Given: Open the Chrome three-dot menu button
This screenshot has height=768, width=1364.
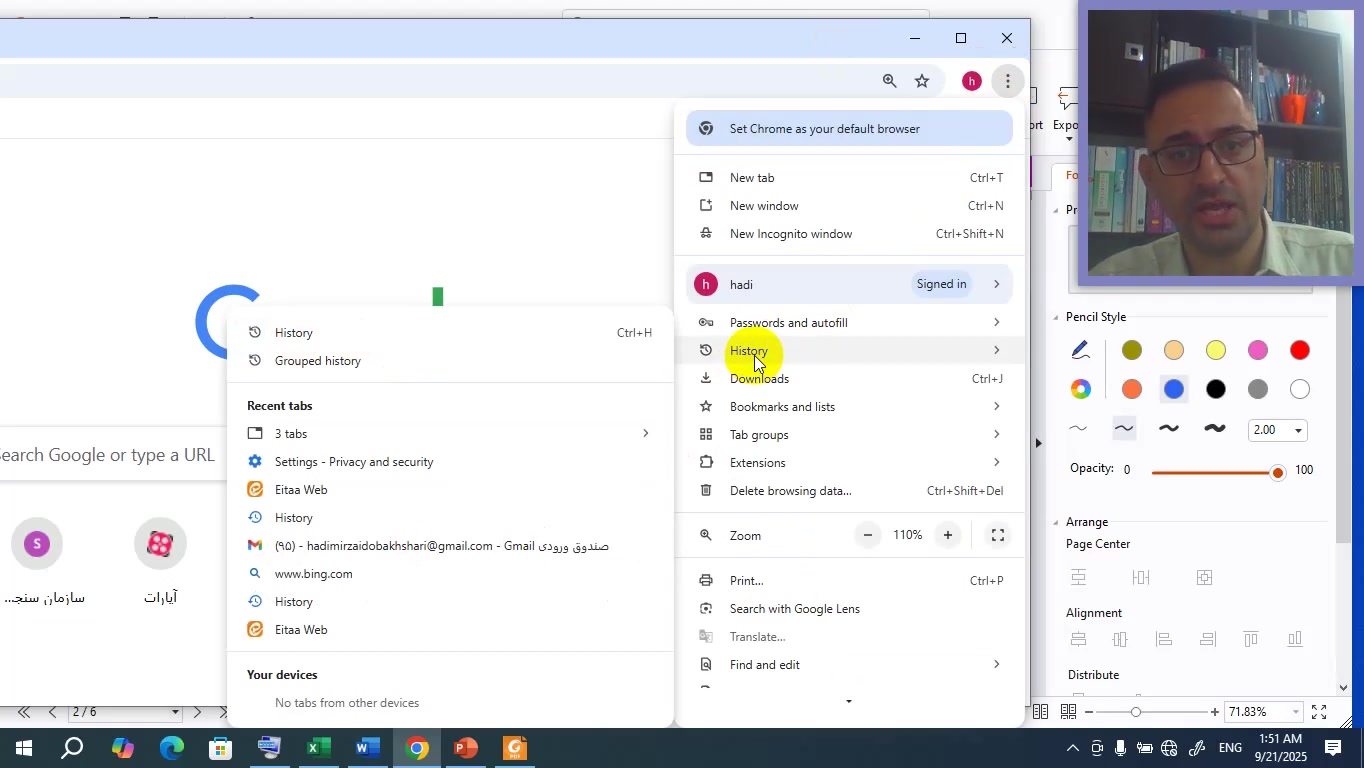Looking at the screenshot, I should (1008, 81).
